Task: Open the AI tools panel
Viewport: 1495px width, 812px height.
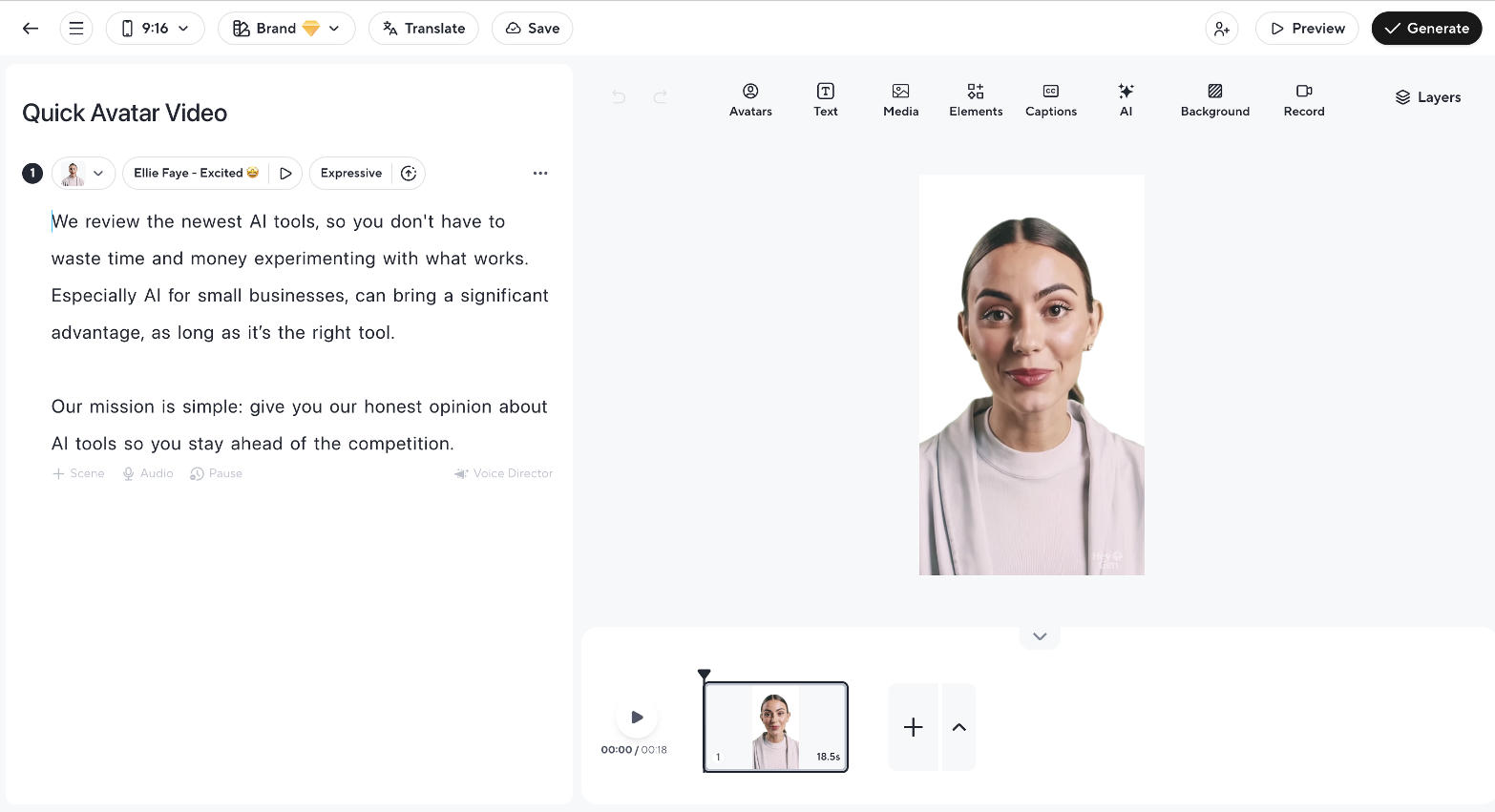Action: tap(1126, 99)
